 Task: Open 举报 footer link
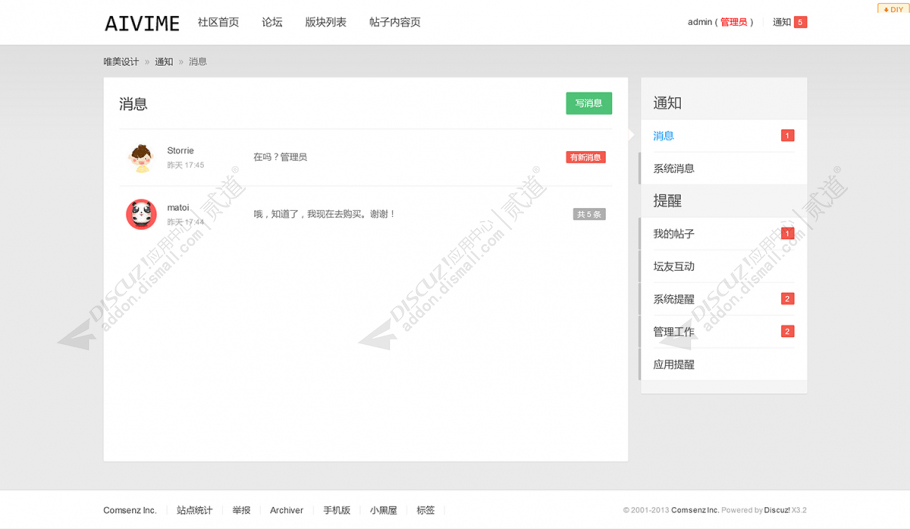[x=241, y=510]
